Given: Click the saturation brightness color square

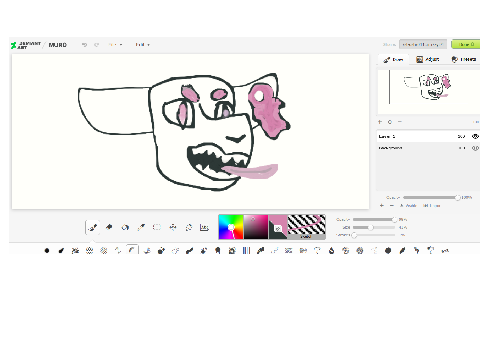Looking at the screenshot, I should (256, 227).
